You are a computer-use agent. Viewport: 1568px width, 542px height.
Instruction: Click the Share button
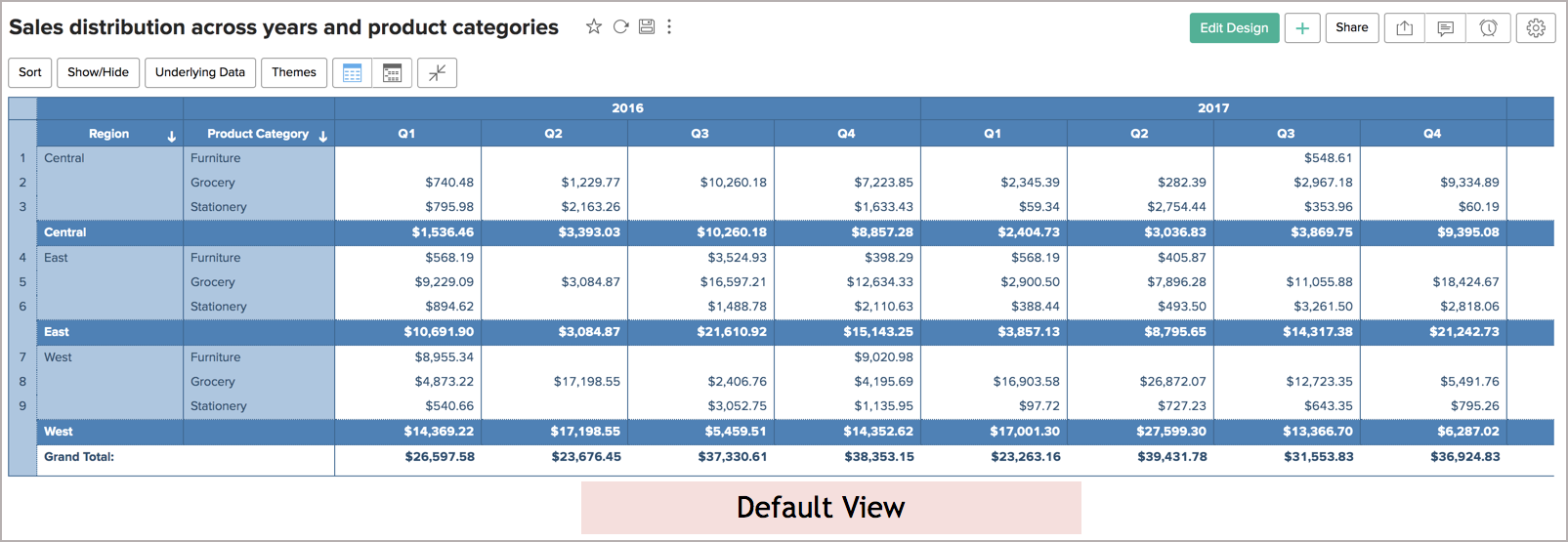(1352, 28)
